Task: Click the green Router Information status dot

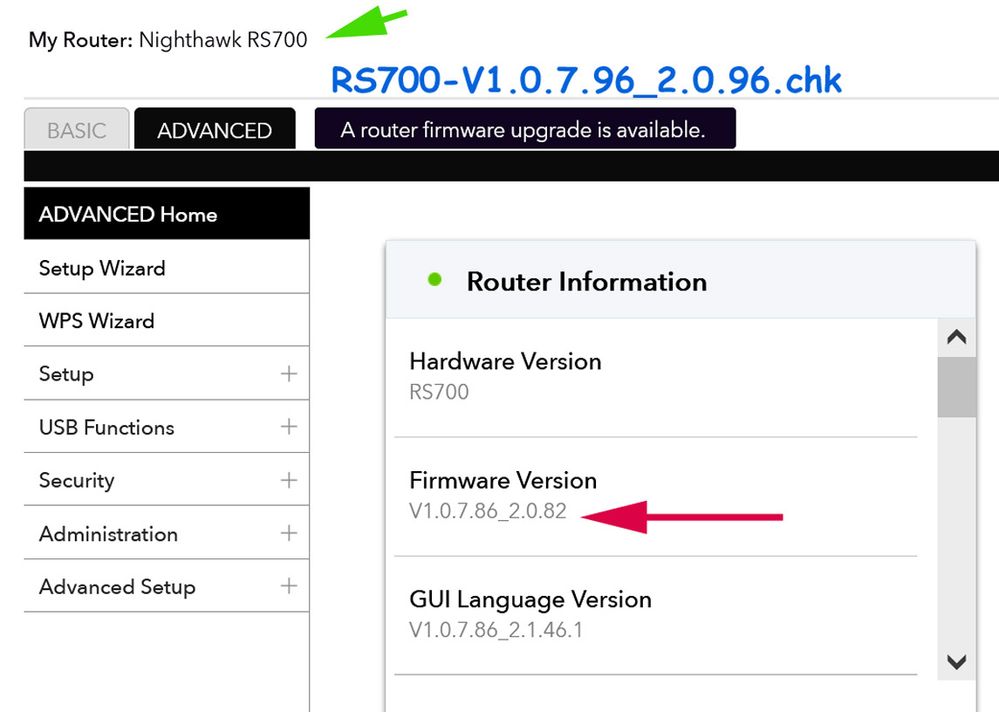Action: [434, 280]
